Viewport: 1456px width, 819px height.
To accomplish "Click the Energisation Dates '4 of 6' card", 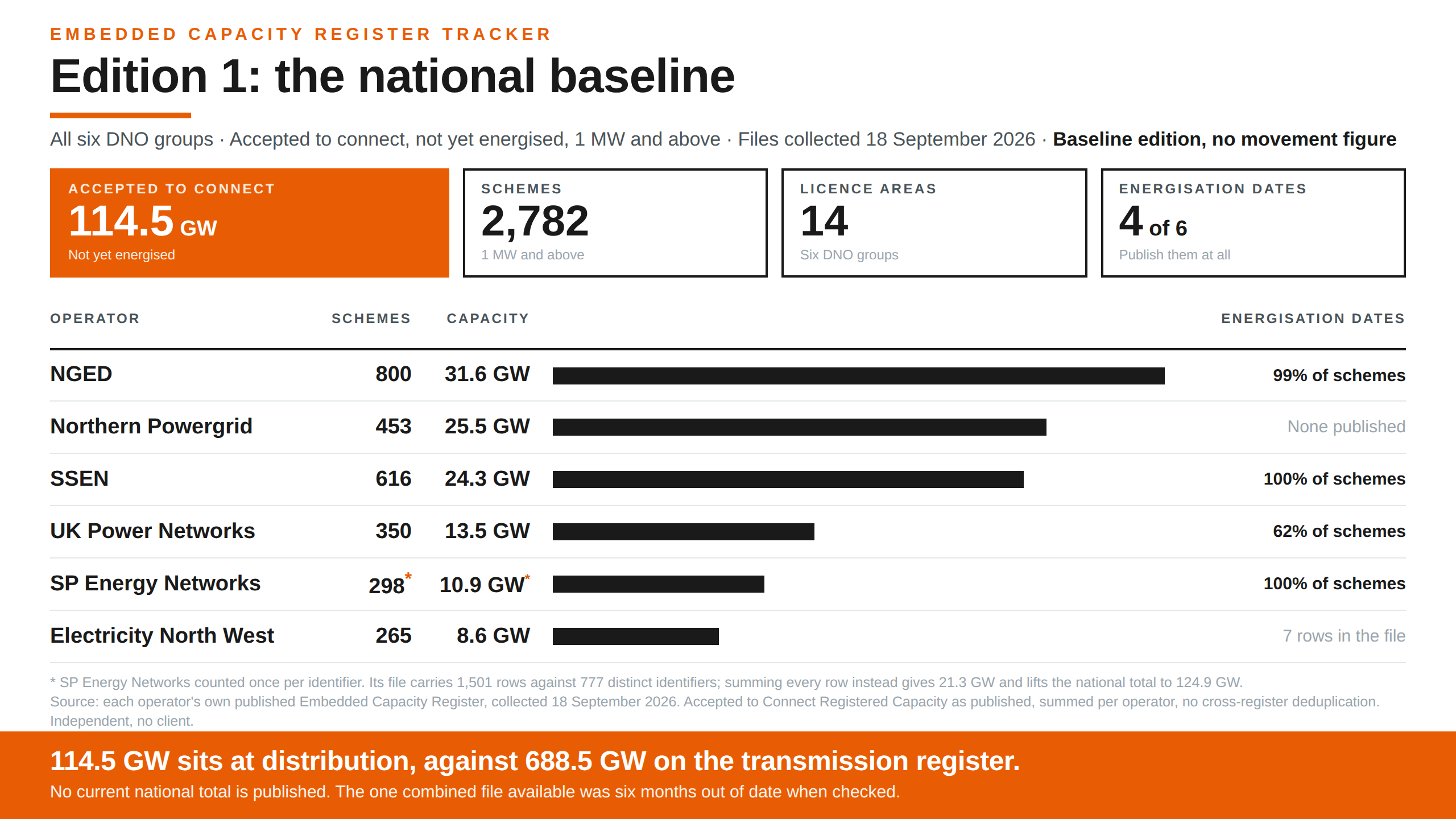I will click(x=1254, y=223).
